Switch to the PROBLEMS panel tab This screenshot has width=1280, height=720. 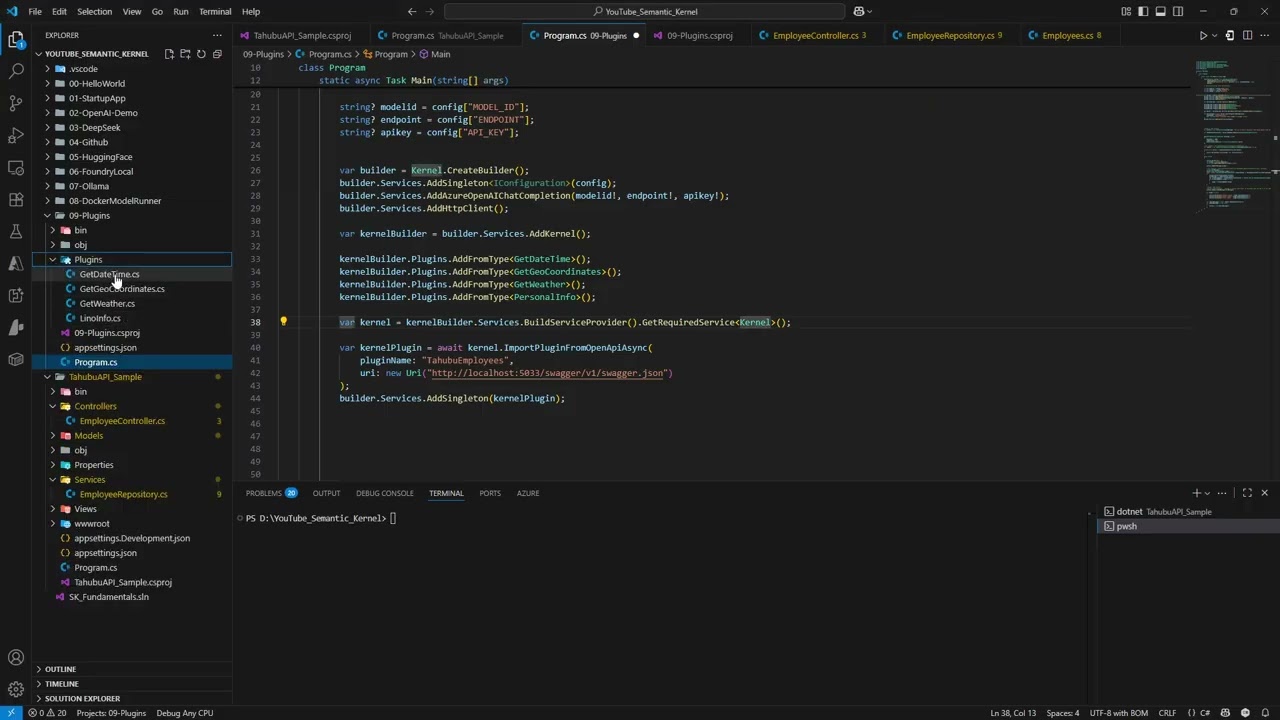point(271,493)
